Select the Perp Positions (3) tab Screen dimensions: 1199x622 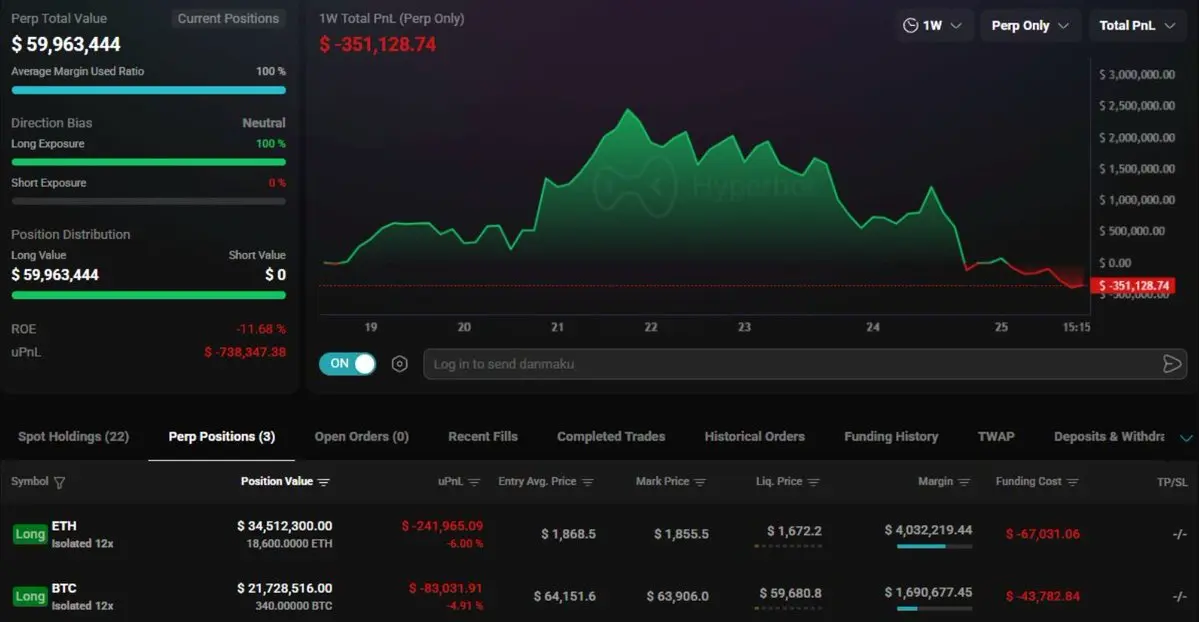point(222,436)
